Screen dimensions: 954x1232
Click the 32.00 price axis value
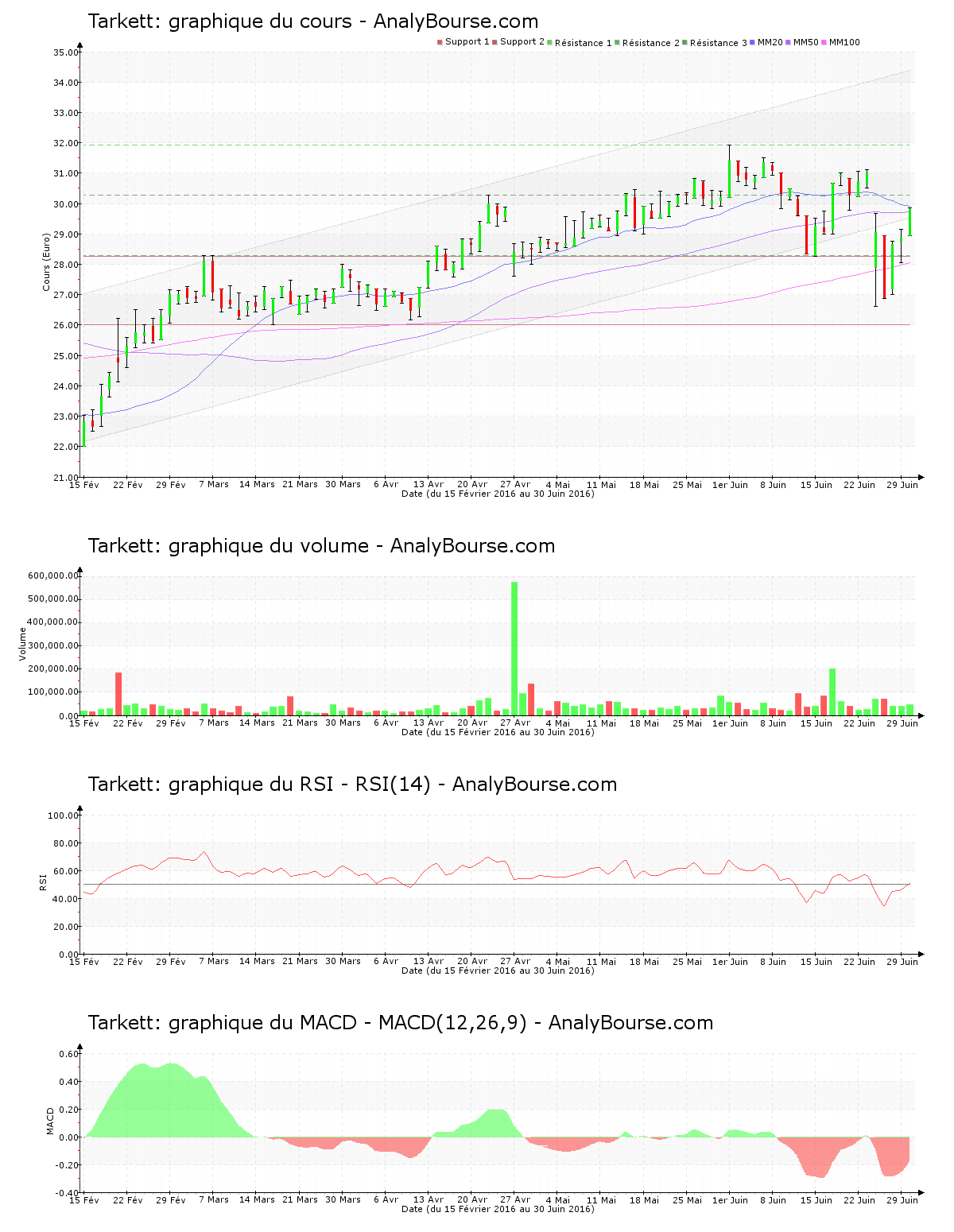tap(65, 144)
